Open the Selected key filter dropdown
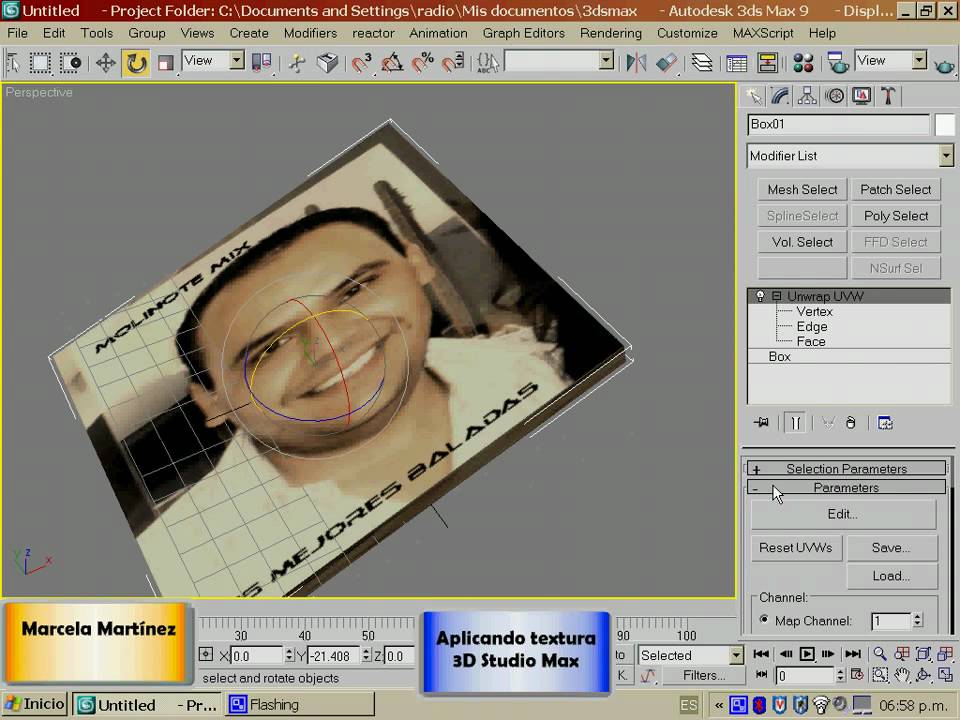 pyautogui.click(x=736, y=655)
